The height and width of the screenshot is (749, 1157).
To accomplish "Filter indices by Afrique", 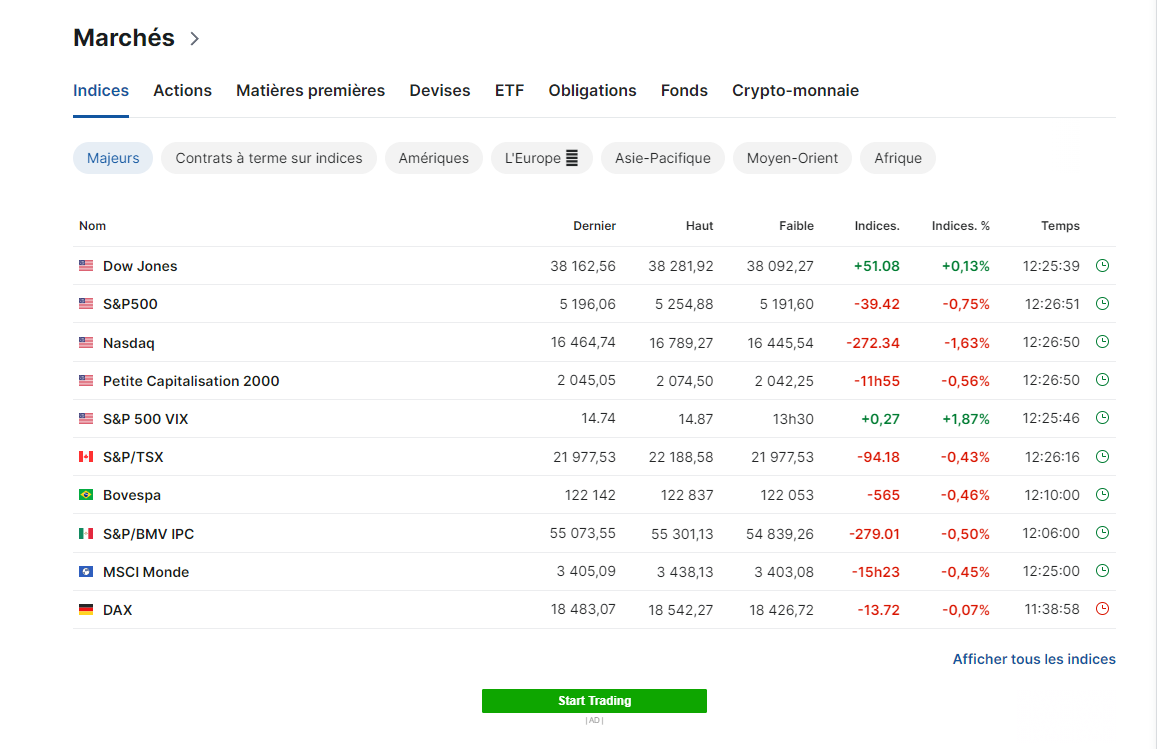I will click(x=898, y=158).
